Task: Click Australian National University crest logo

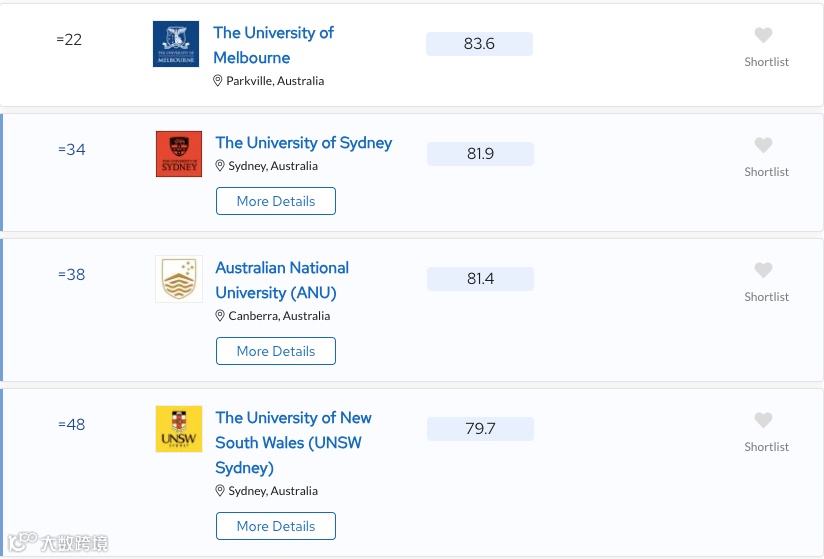Action: tap(179, 279)
